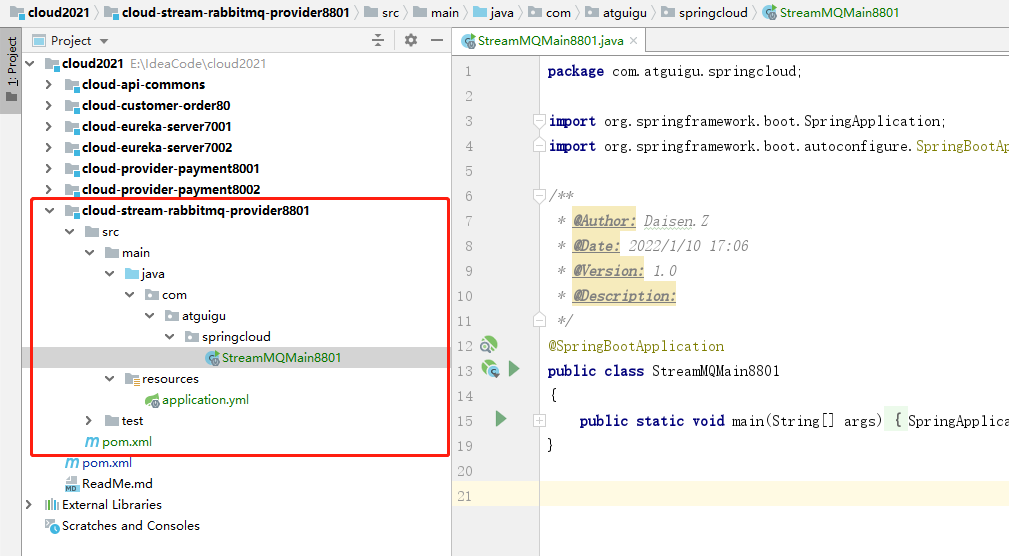The width and height of the screenshot is (1009, 556).
Task: Place cursor on the empty line 21
Action: point(774,496)
